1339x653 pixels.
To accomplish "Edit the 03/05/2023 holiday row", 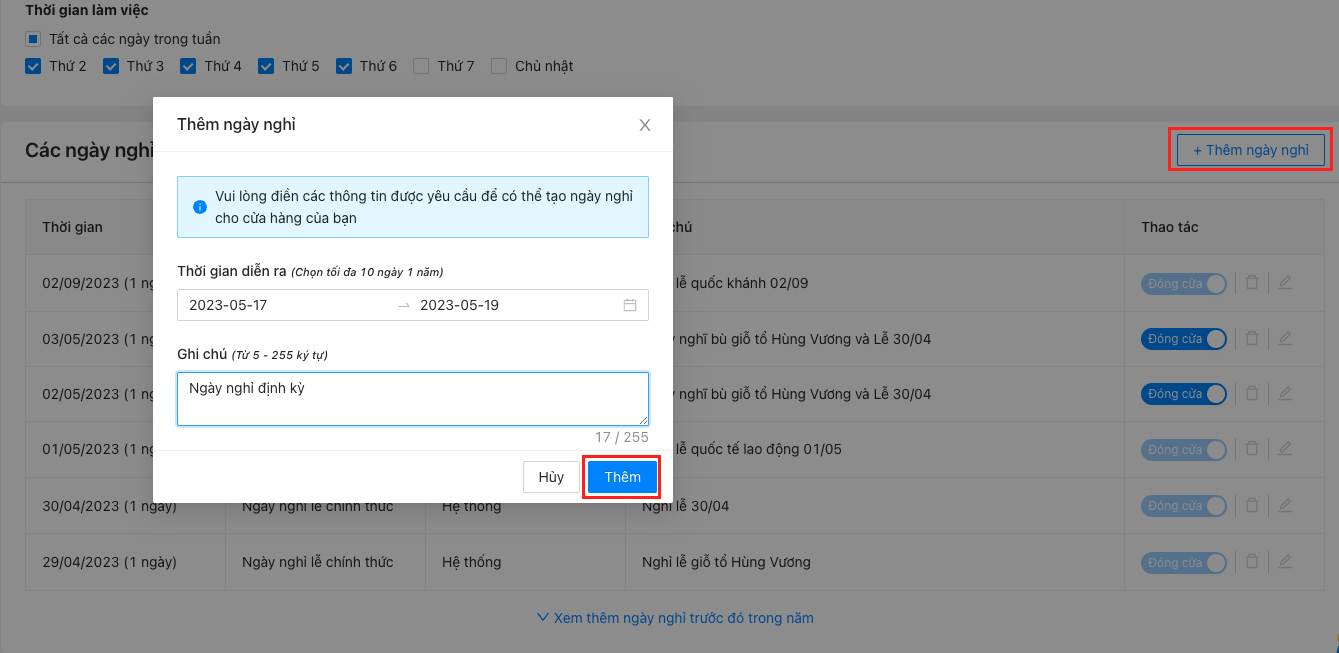I will pyautogui.click(x=1285, y=339).
